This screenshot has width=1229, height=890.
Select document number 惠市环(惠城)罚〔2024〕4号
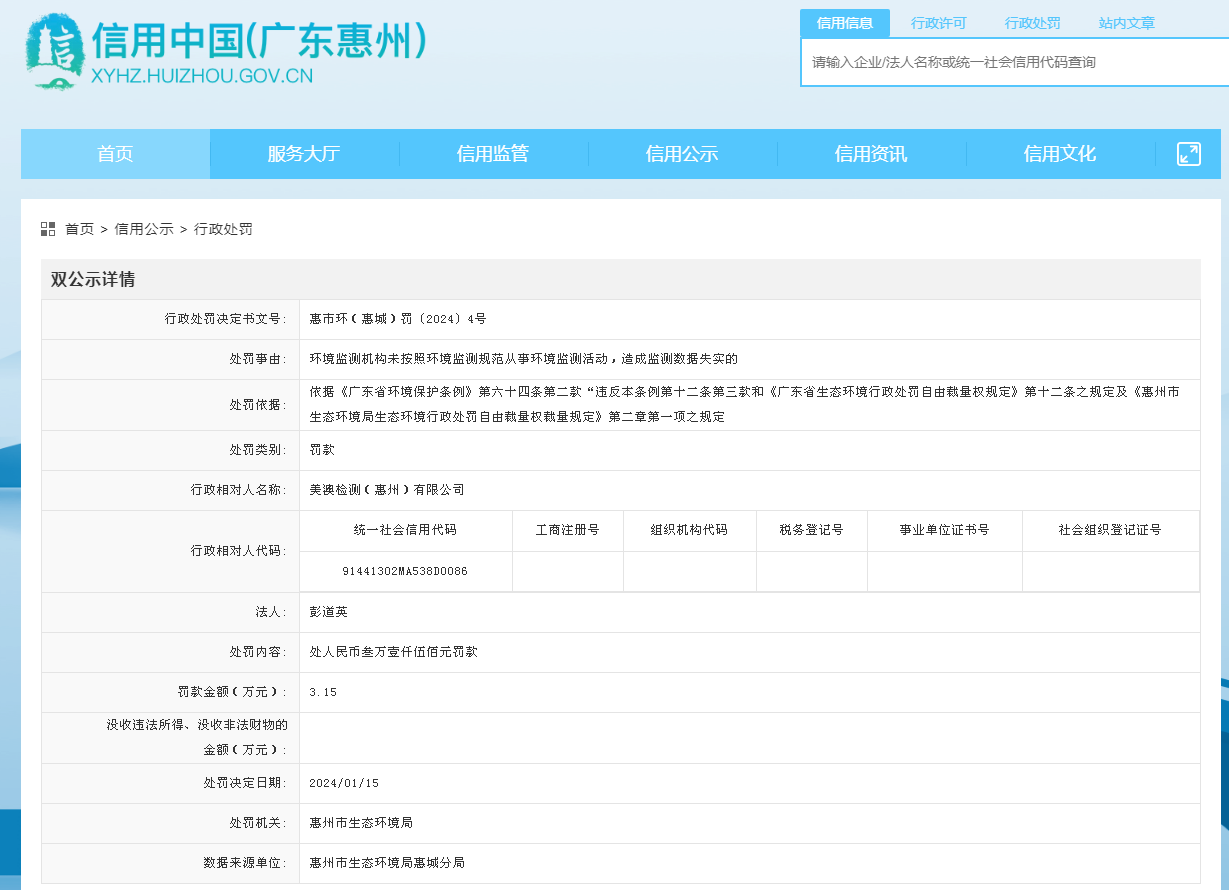point(398,319)
